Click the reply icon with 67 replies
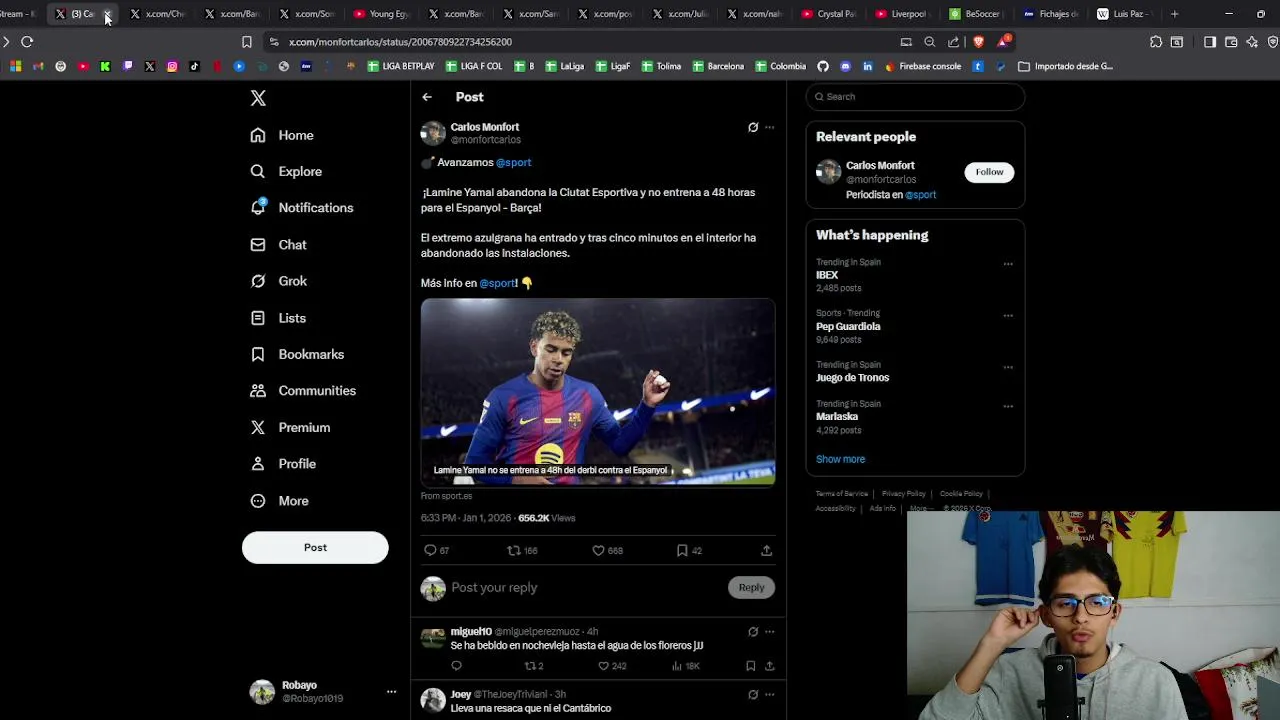This screenshot has width=1280, height=720. (x=430, y=550)
